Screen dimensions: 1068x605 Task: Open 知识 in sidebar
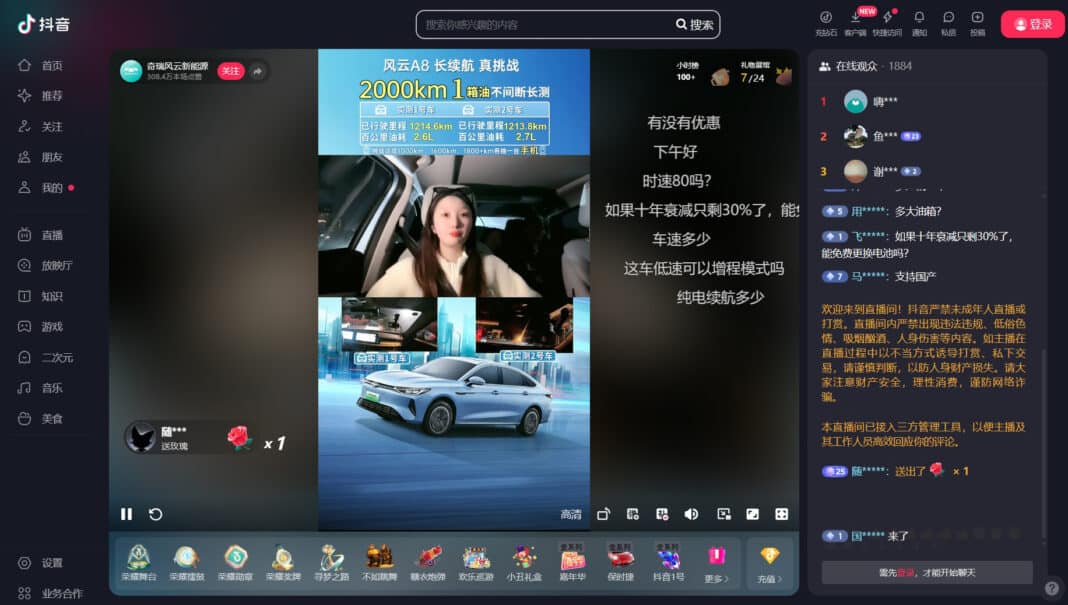click(x=41, y=296)
